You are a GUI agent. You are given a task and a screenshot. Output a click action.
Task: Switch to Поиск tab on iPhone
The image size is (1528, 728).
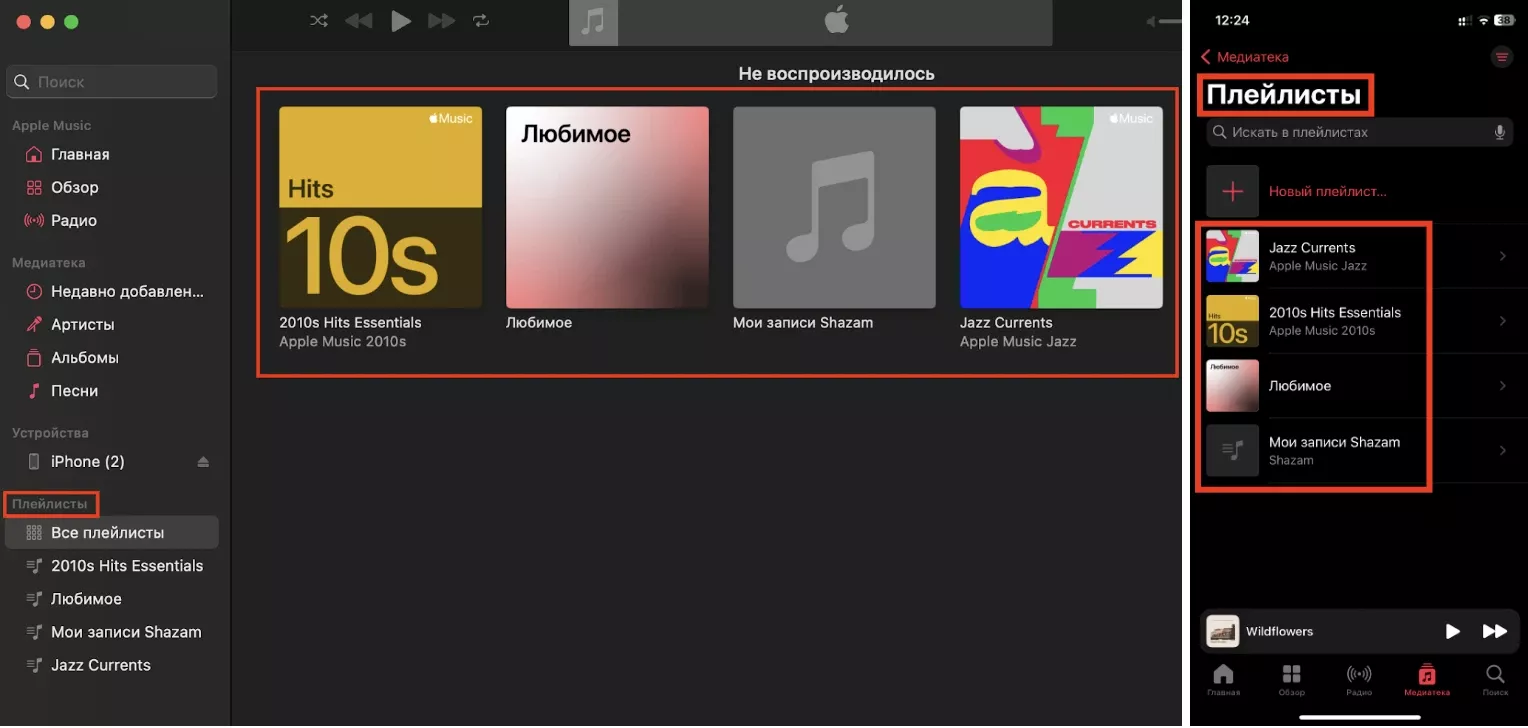coord(1495,680)
